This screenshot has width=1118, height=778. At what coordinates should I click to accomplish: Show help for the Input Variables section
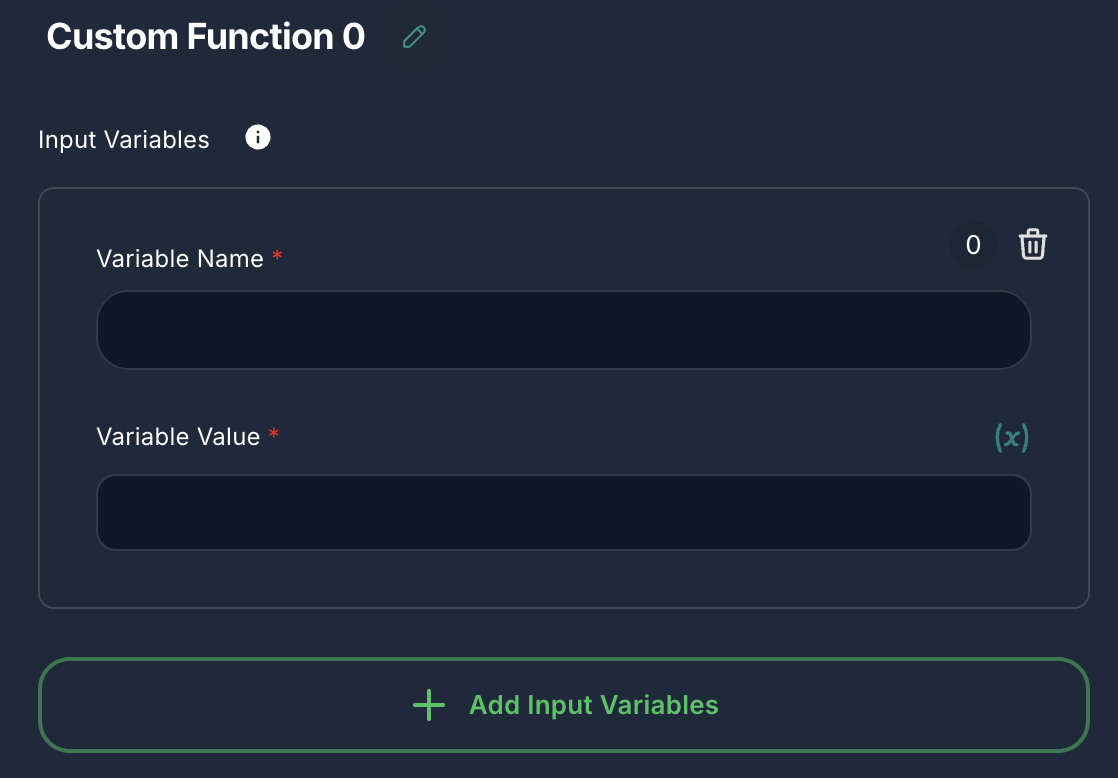click(257, 137)
